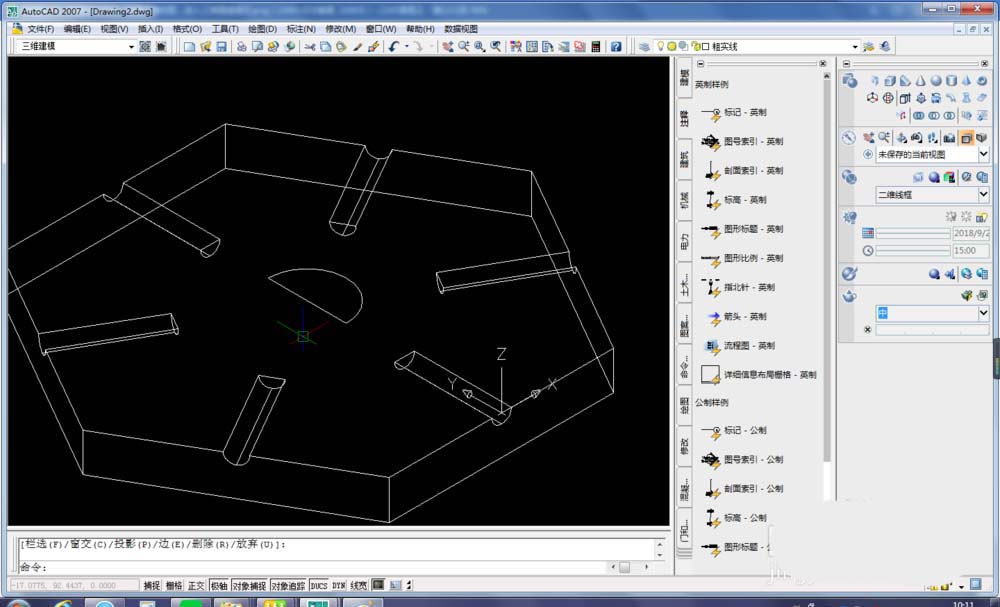
Task: Click the workspace settings icon beside workspace dropdown
Action: click(145, 47)
